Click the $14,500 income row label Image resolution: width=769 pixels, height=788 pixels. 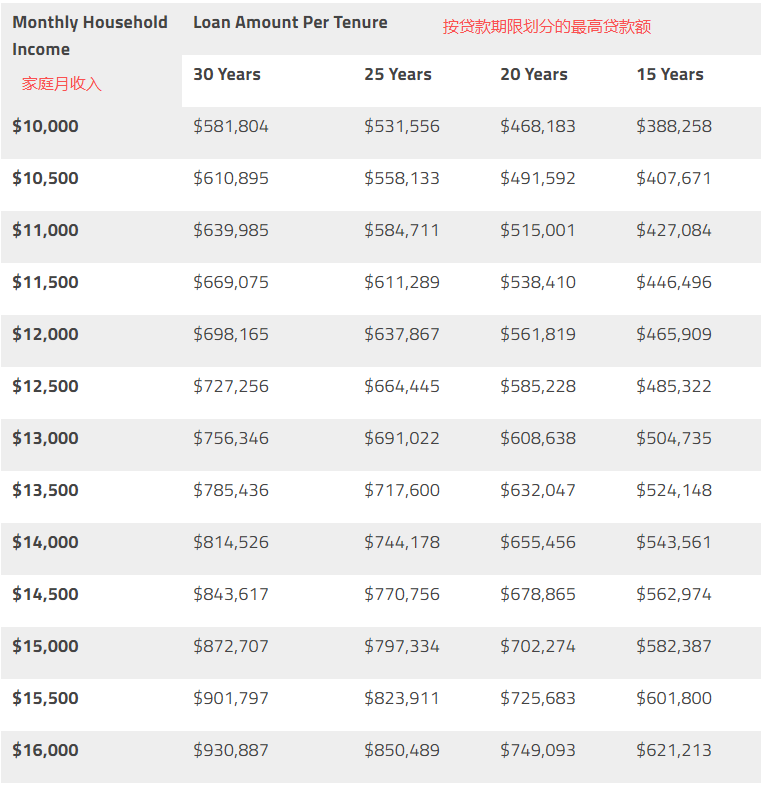tap(45, 594)
